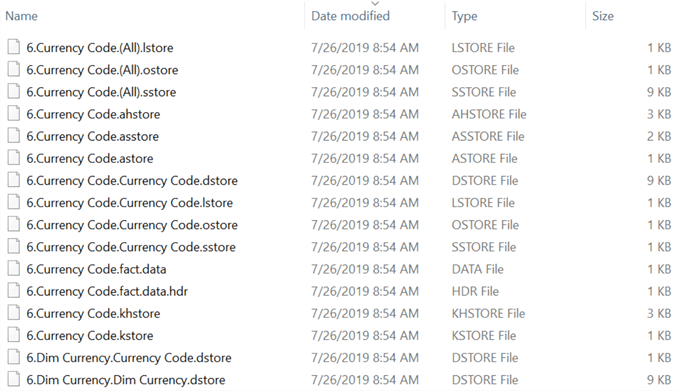
Task: Click file icon of 6.Currency Code.astore
Action: (13, 158)
